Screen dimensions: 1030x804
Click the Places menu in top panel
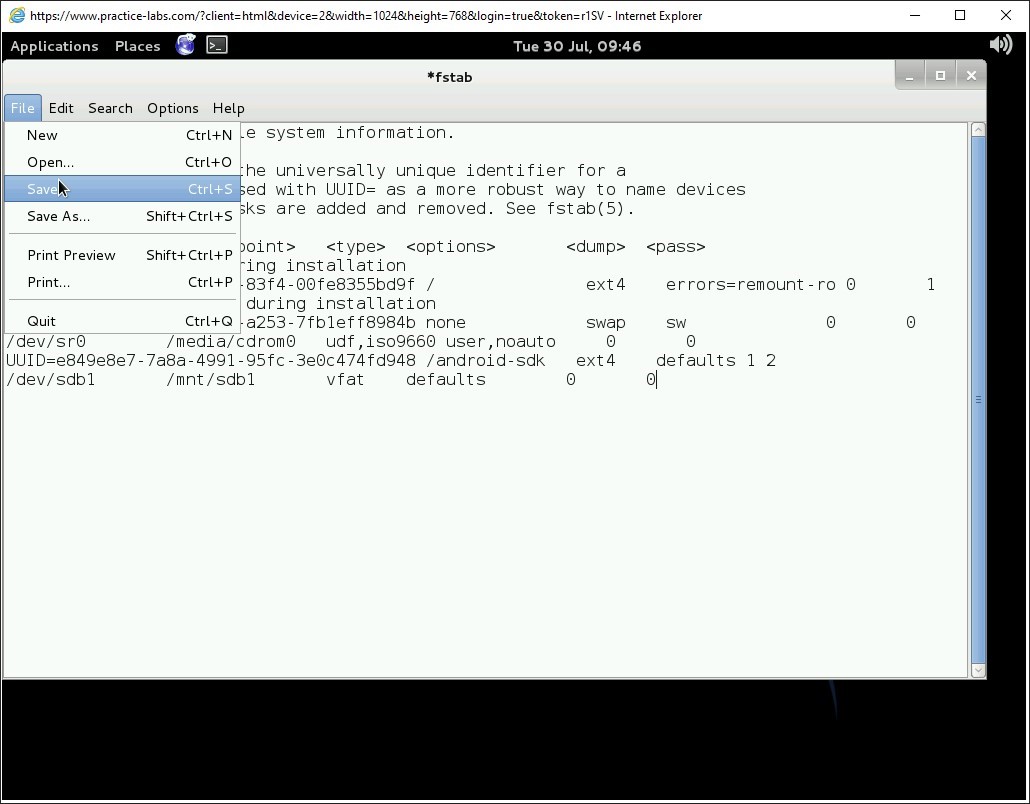pos(137,46)
